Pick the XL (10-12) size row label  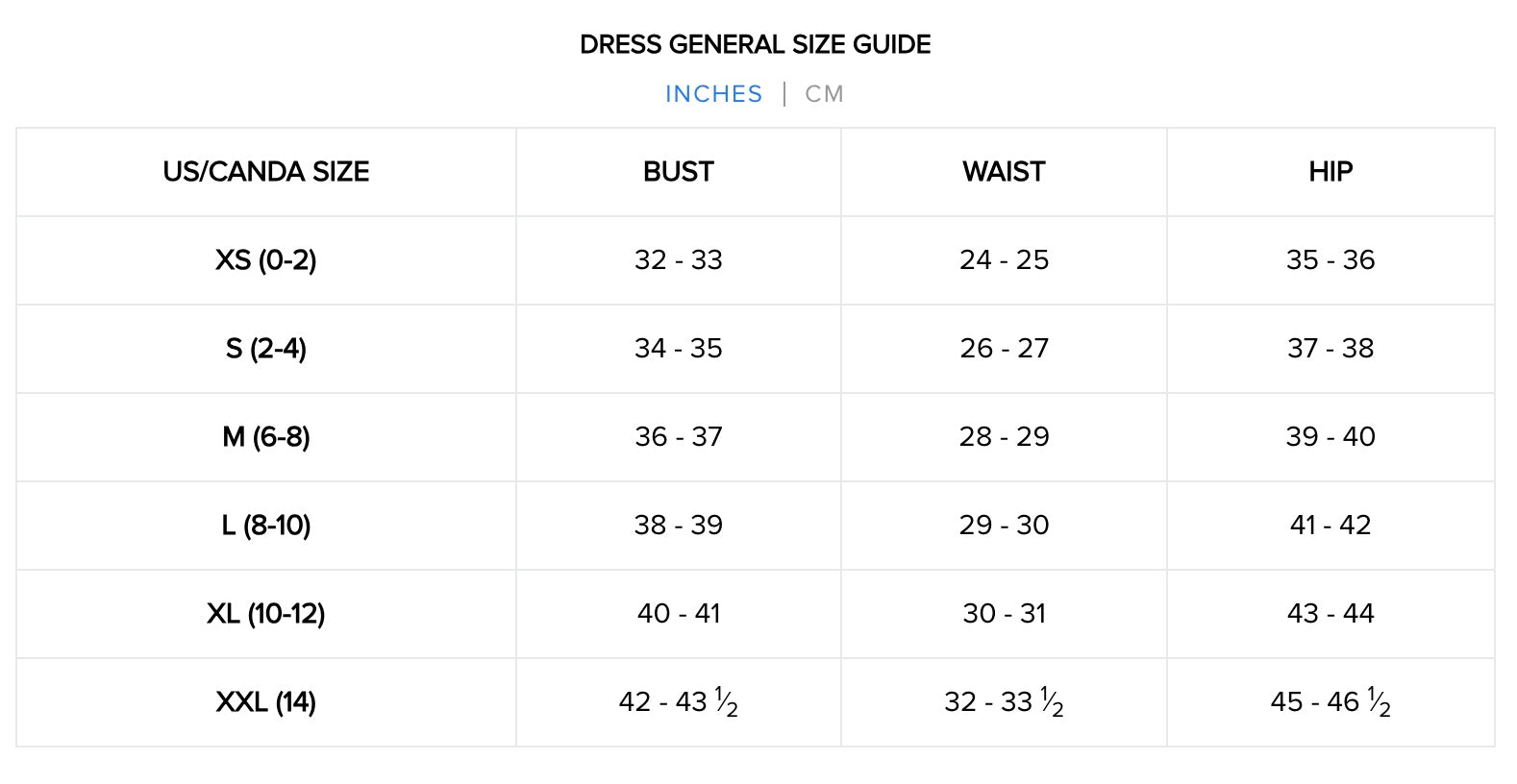coord(266,614)
